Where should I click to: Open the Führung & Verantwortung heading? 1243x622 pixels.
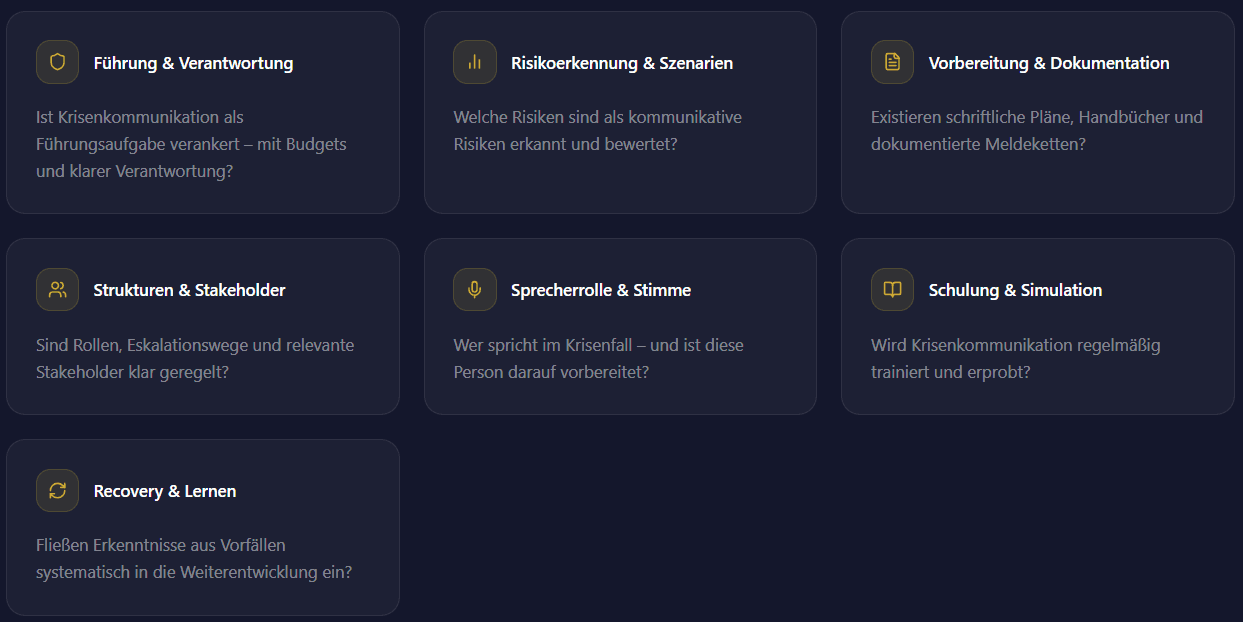(x=193, y=63)
